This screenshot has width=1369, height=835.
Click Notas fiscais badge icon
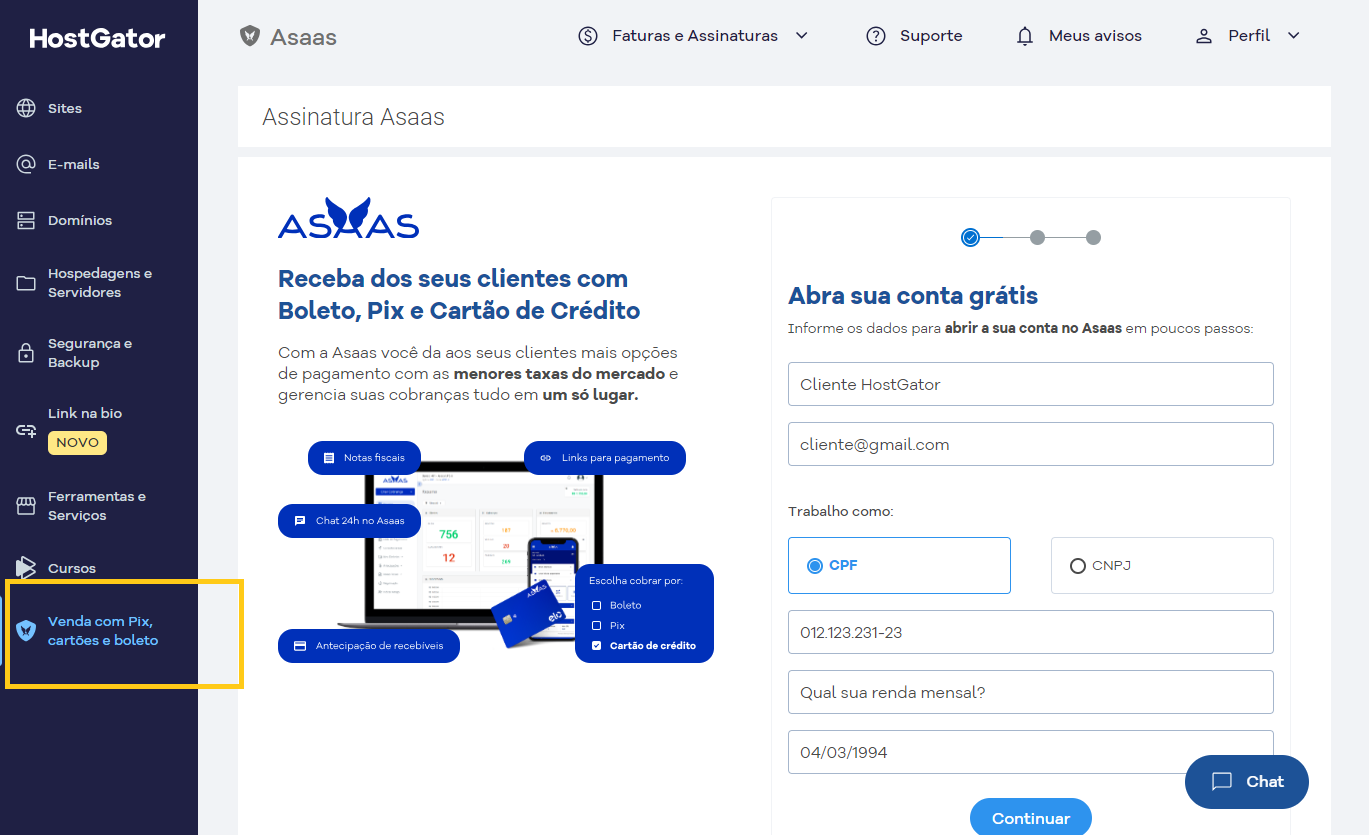pos(329,458)
